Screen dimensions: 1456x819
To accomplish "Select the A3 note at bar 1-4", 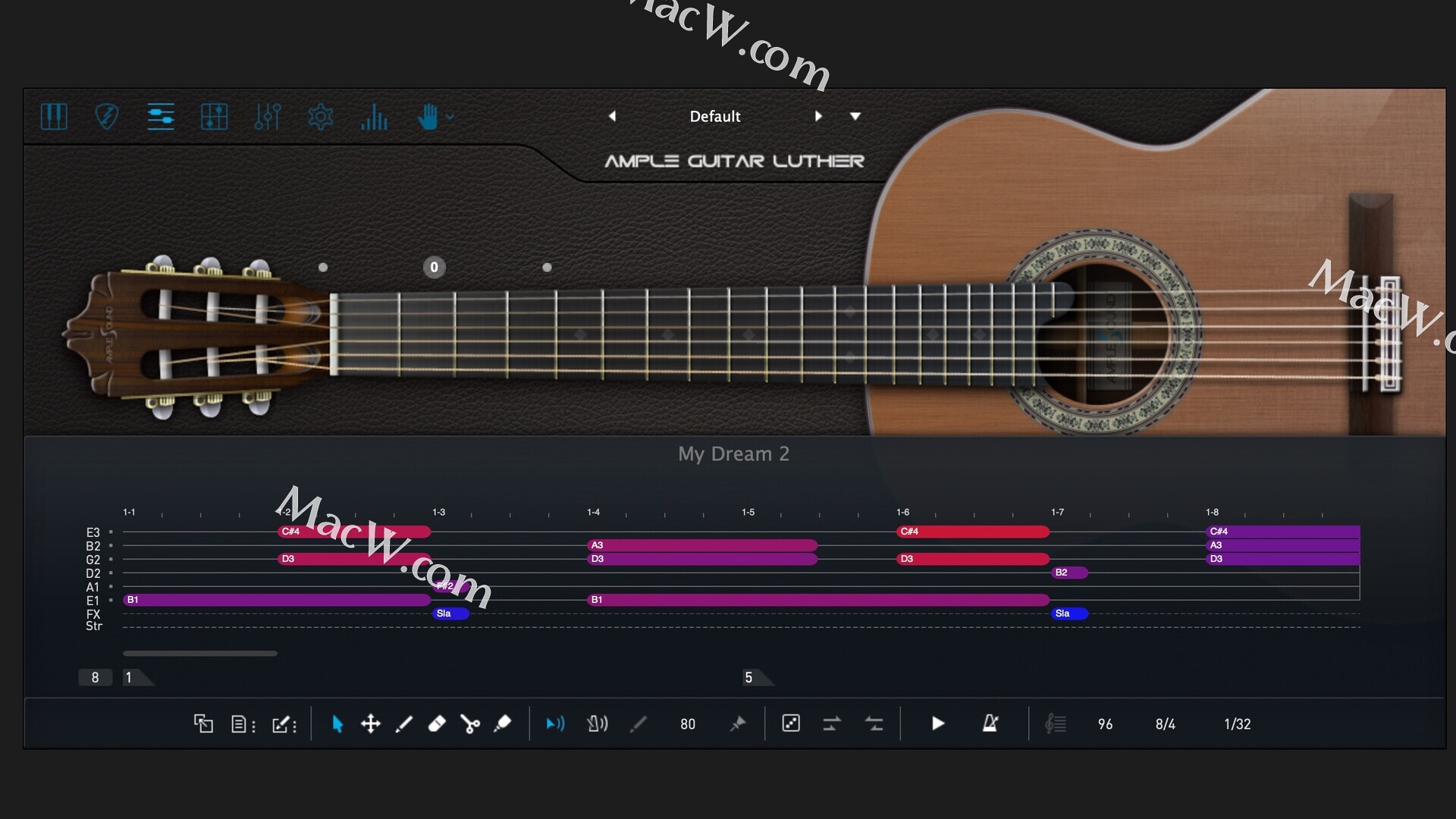I will pyautogui.click(x=702, y=545).
